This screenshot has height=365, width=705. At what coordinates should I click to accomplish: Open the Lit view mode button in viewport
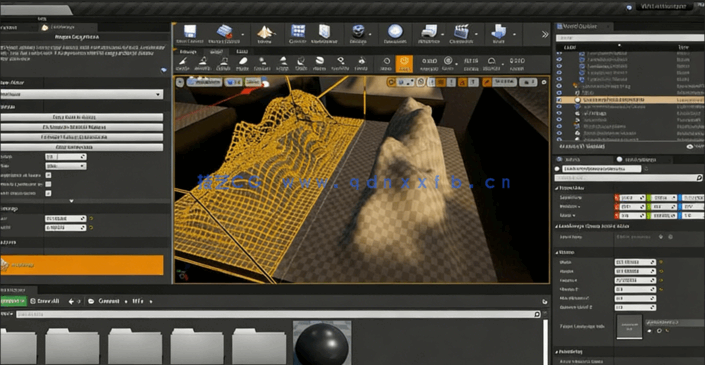pos(233,82)
